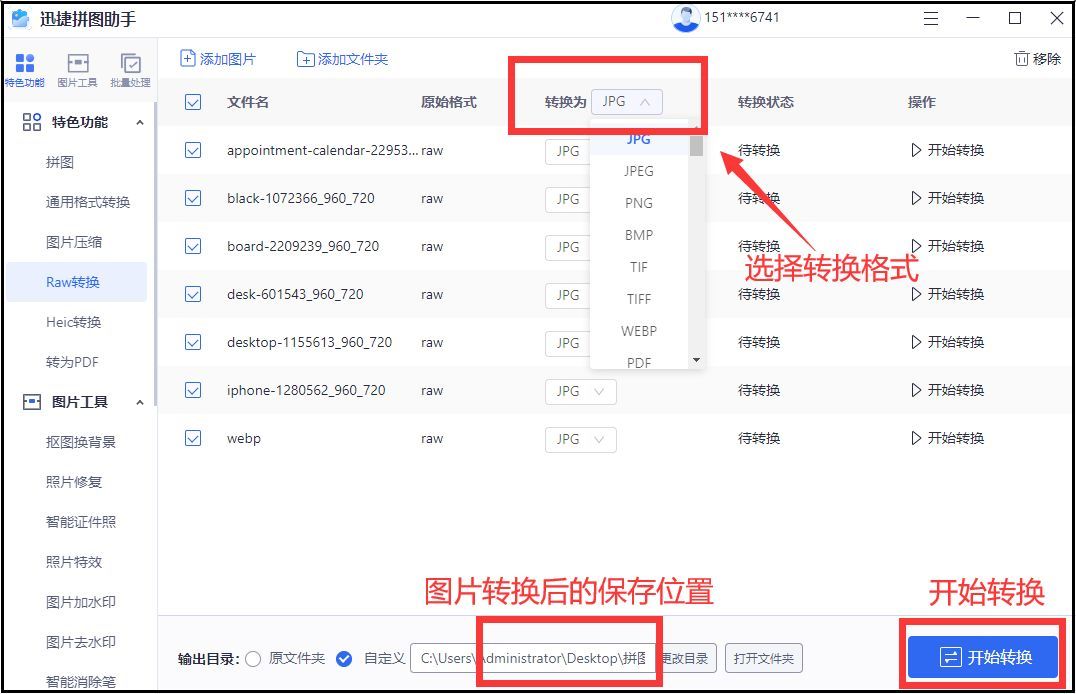Toggle the select-all header checkbox
The width and height of the screenshot is (1076, 694).
(x=193, y=102)
